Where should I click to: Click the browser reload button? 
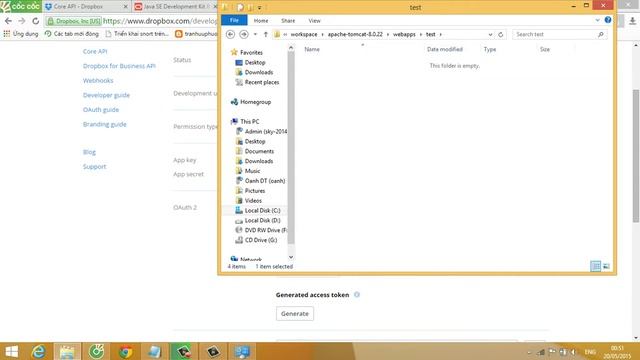pyautogui.click(x=36, y=21)
